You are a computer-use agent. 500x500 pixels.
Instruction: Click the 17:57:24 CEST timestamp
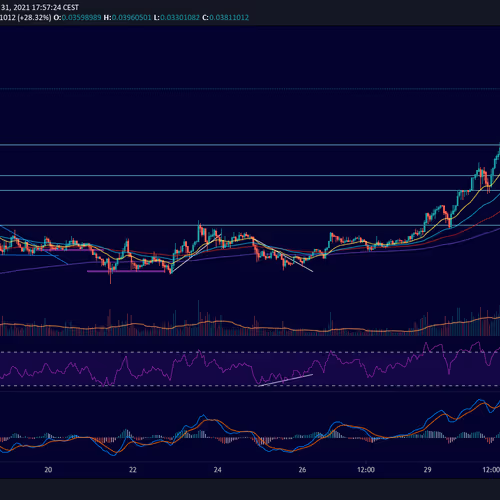(x=55, y=7)
